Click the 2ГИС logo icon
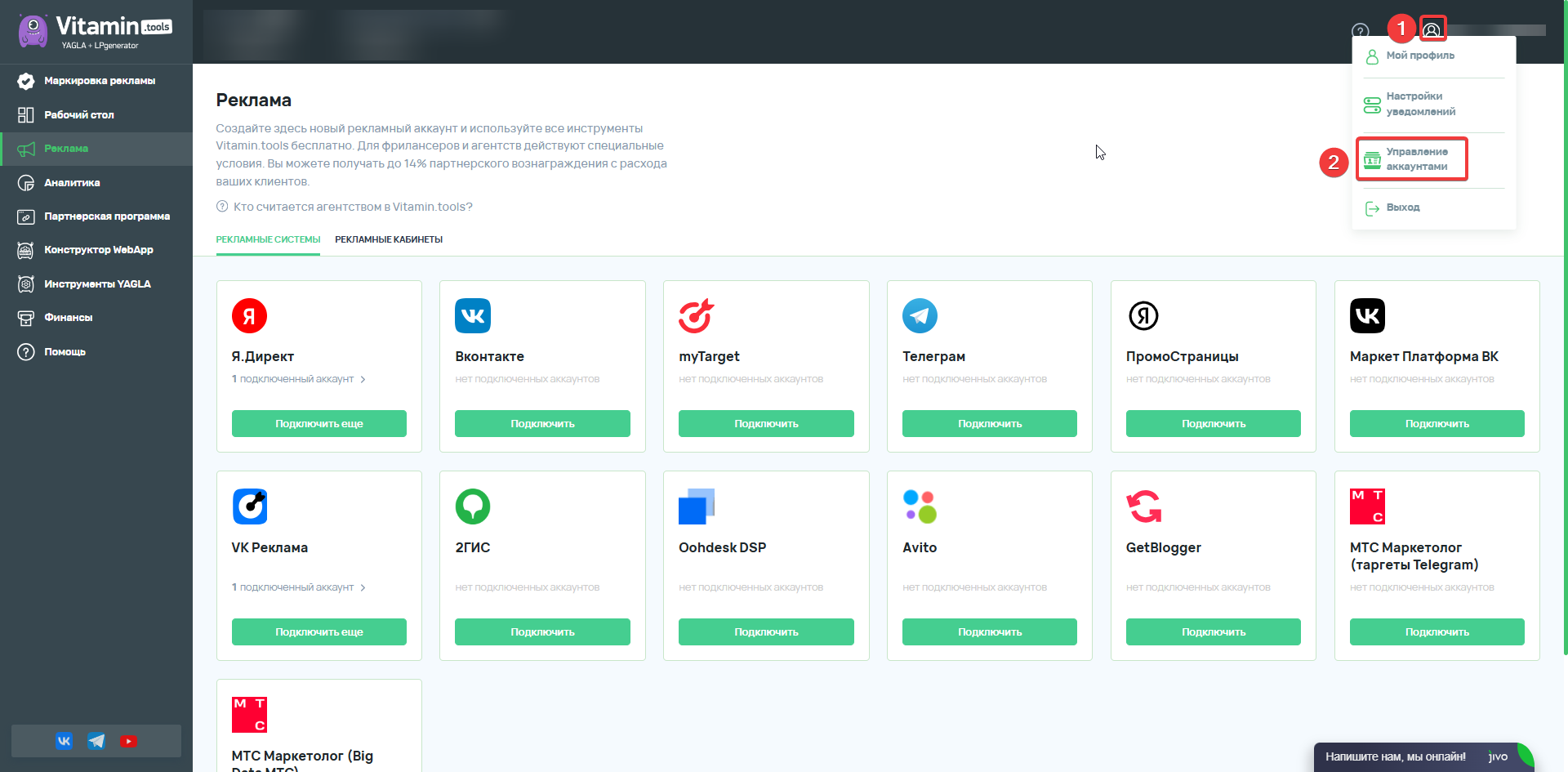Image resolution: width=1568 pixels, height=772 pixels. 473,506
